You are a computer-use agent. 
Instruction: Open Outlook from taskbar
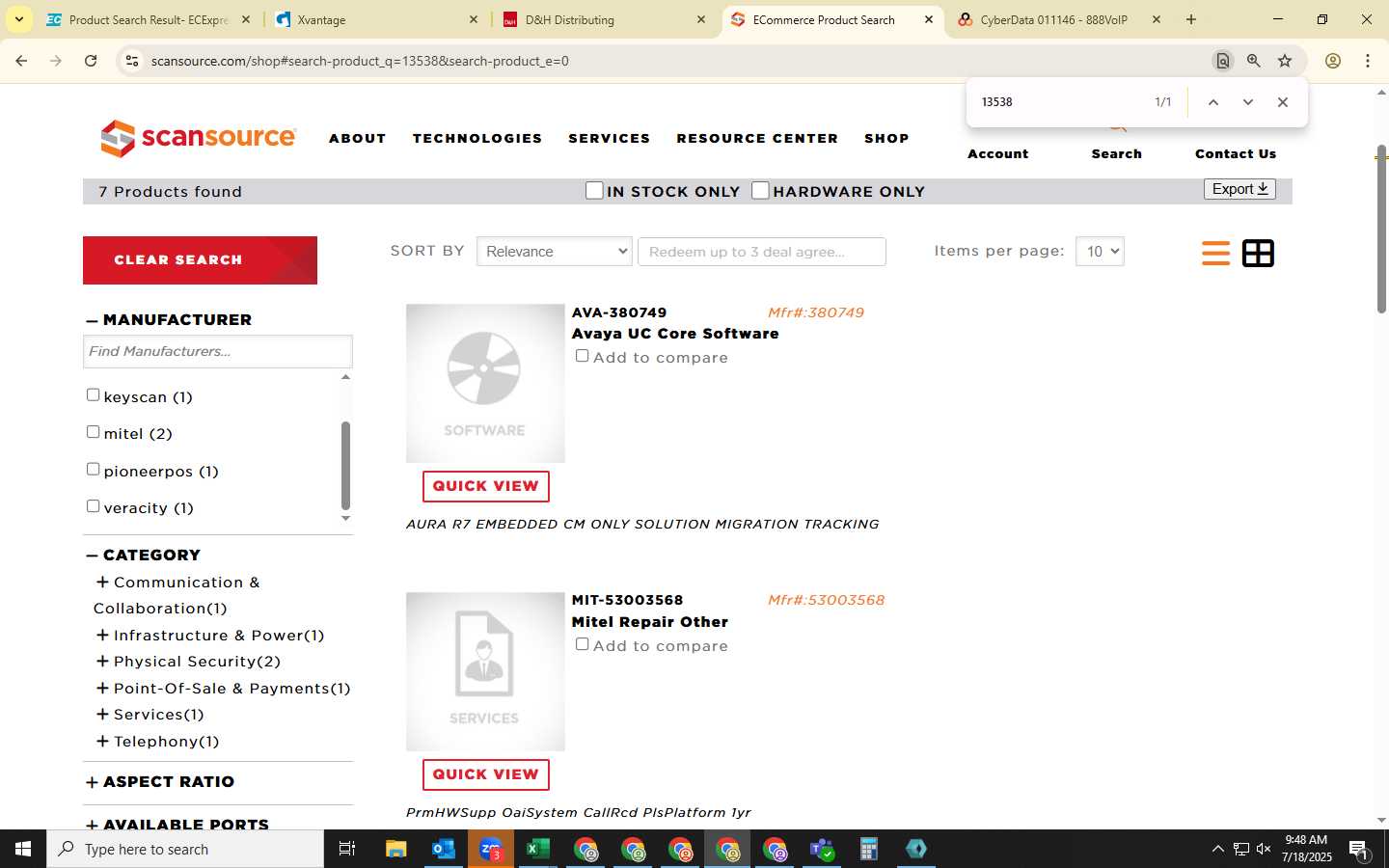pos(444,849)
